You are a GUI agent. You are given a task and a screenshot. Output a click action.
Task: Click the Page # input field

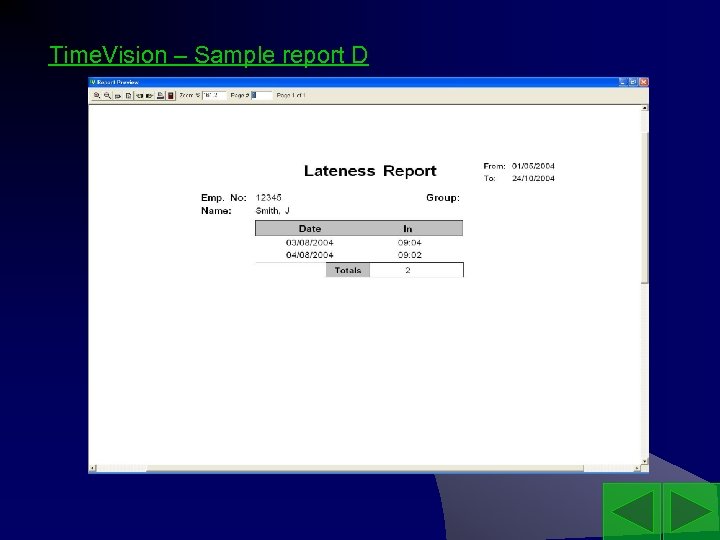[262, 96]
